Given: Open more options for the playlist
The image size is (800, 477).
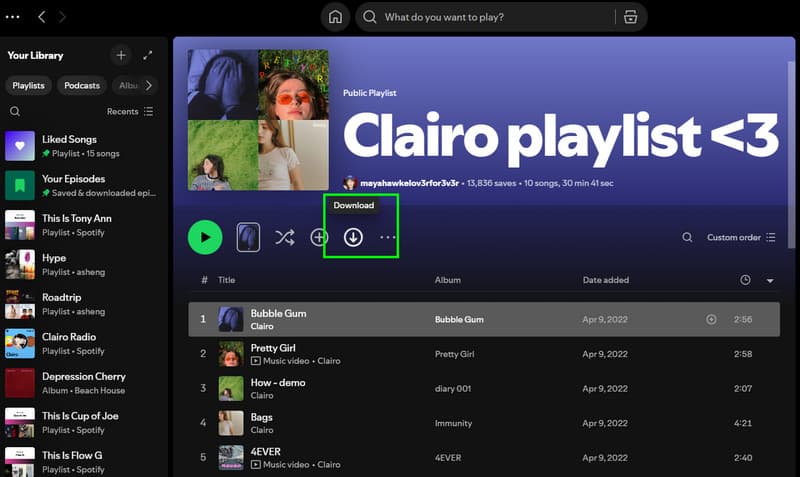Looking at the screenshot, I should coord(388,237).
